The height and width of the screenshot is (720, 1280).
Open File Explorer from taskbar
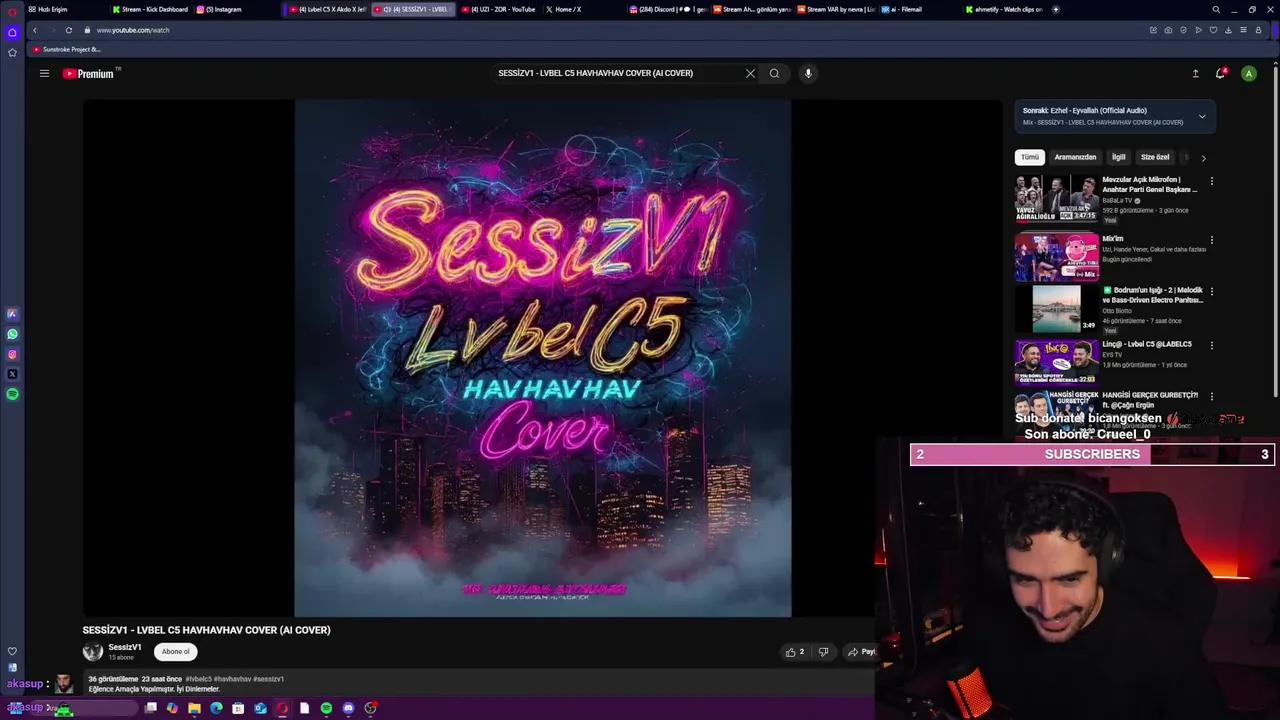point(194,708)
